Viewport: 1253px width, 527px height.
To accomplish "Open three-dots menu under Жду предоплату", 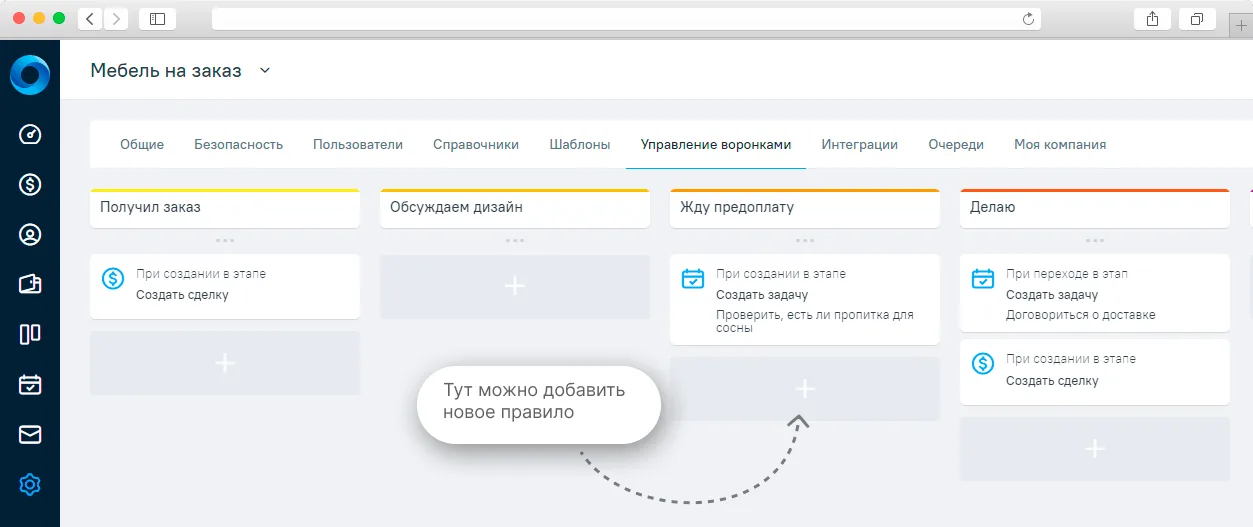I will [805, 240].
